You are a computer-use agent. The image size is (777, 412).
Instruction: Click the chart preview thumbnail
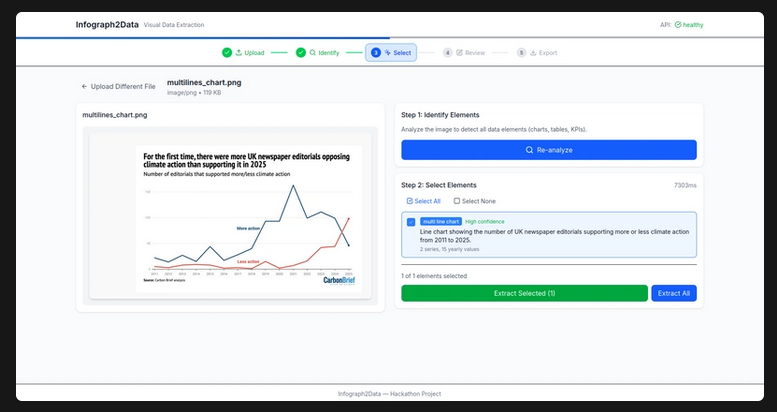pyautogui.click(x=249, y=219)
